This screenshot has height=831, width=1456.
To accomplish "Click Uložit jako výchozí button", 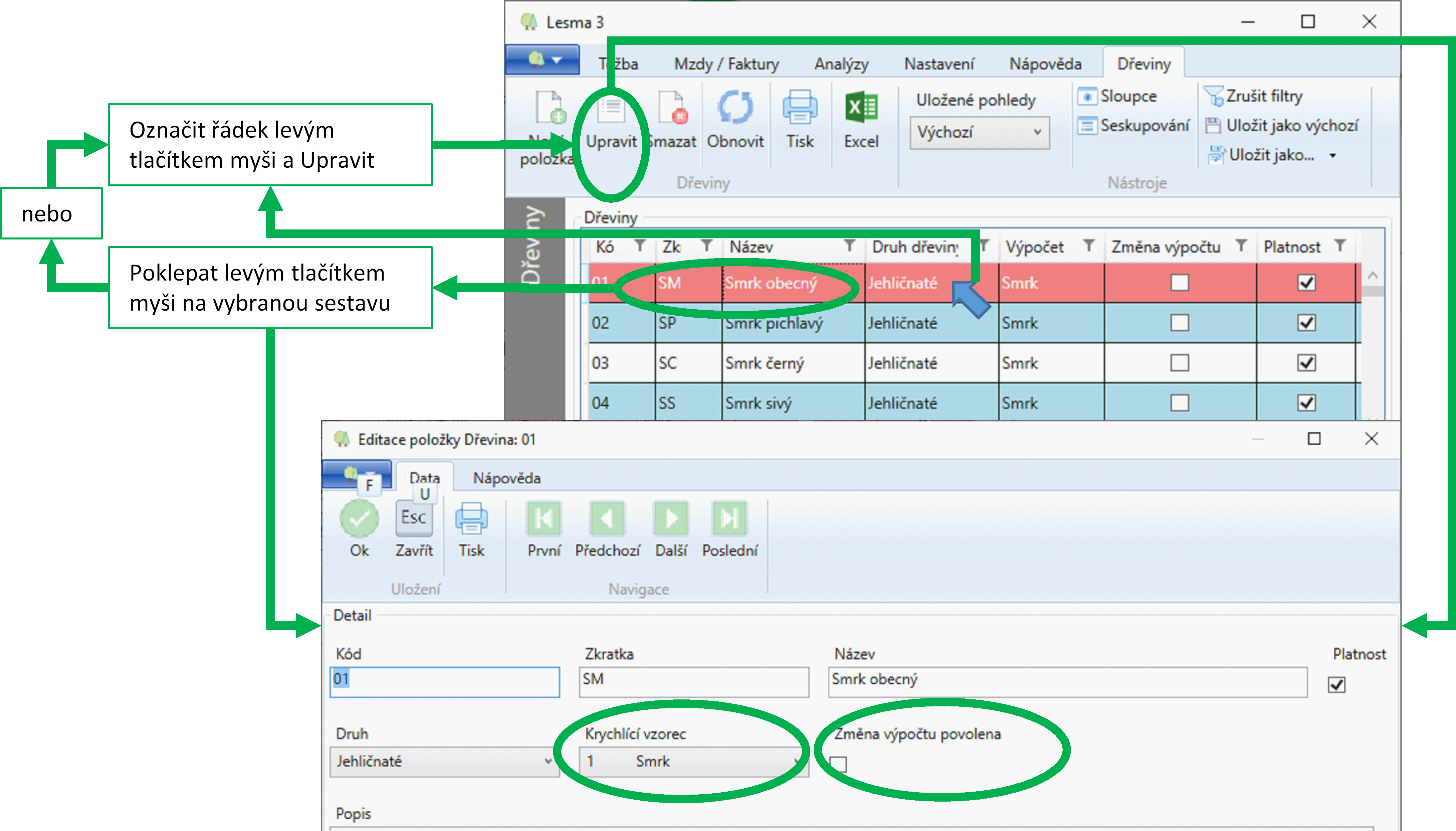I will 1282,126.
